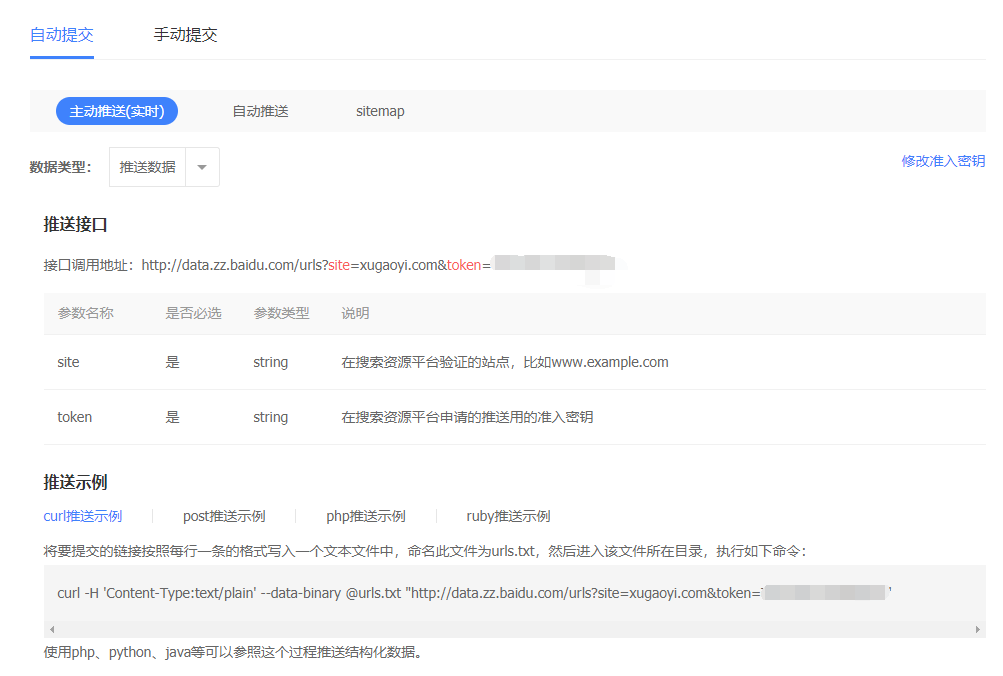Viewport: 1003px width, 676px height.
Task: Open the 推送数据 data type dropdown
Action: tap(147, 166)
